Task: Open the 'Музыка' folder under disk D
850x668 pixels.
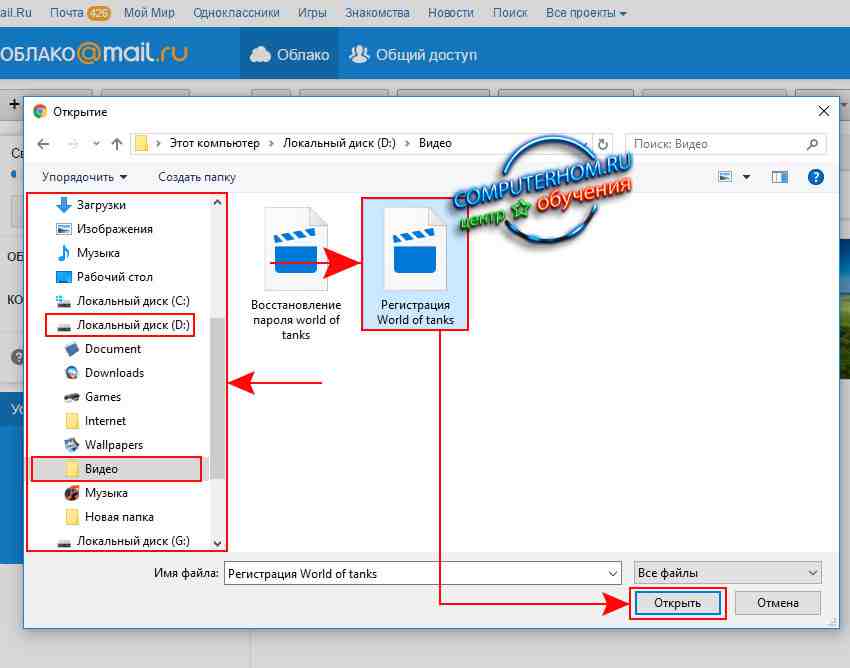Action: click(x=106, y=493)
